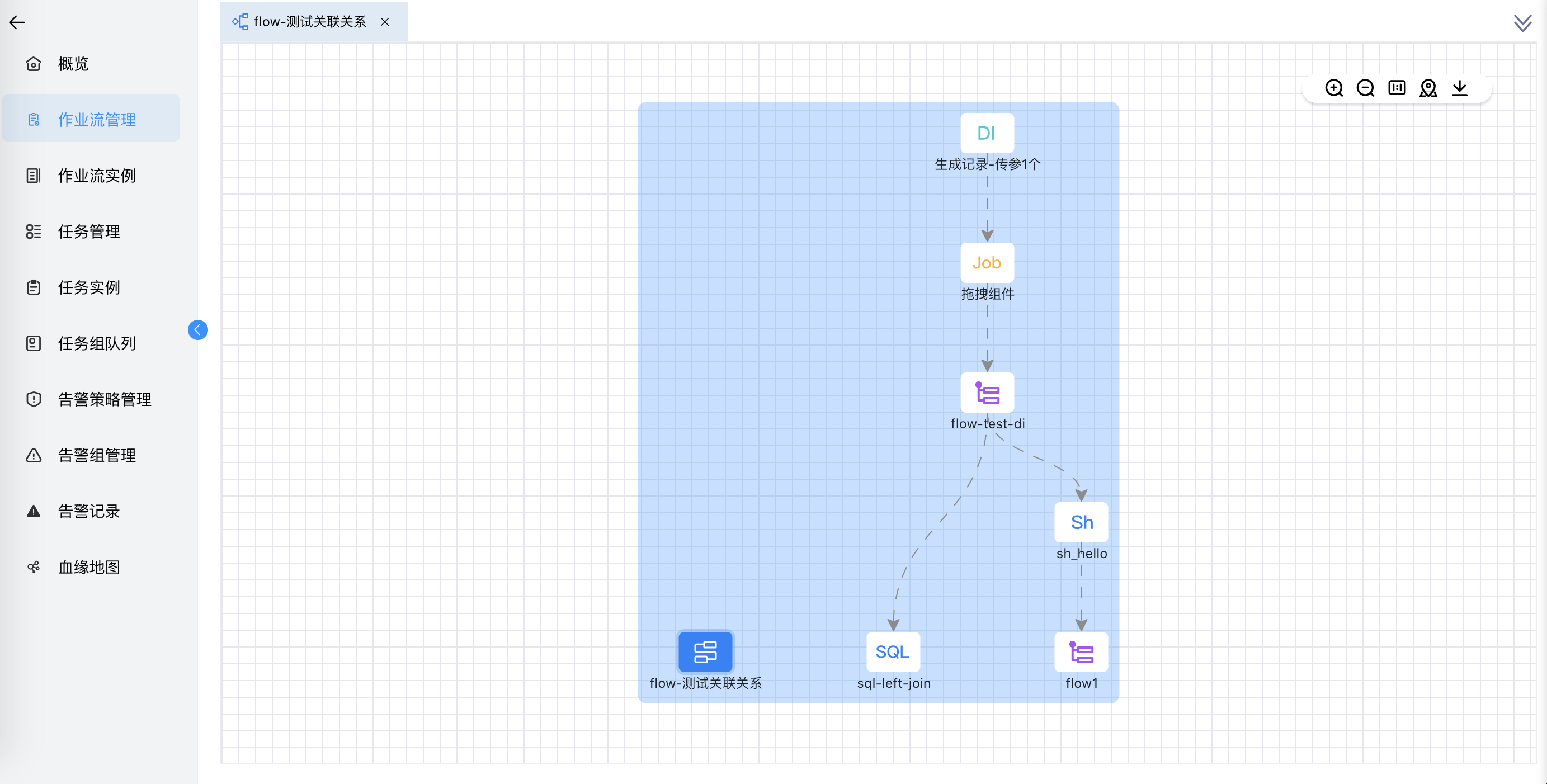1547x784 pixels.
Task: Select the Sh node sh_hello
Action: click(1081, 522)
